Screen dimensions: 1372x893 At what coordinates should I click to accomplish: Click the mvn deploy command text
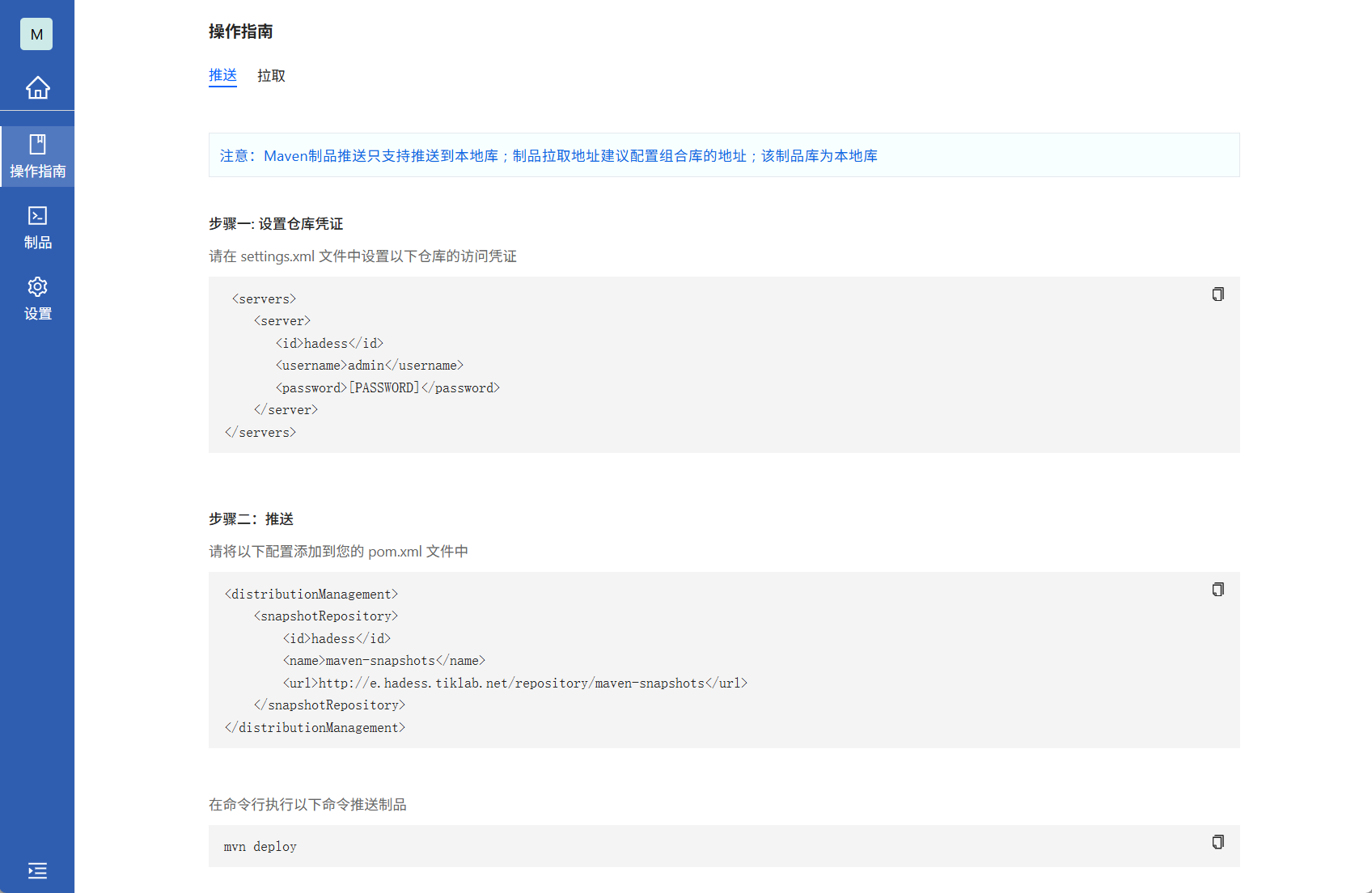260,847
